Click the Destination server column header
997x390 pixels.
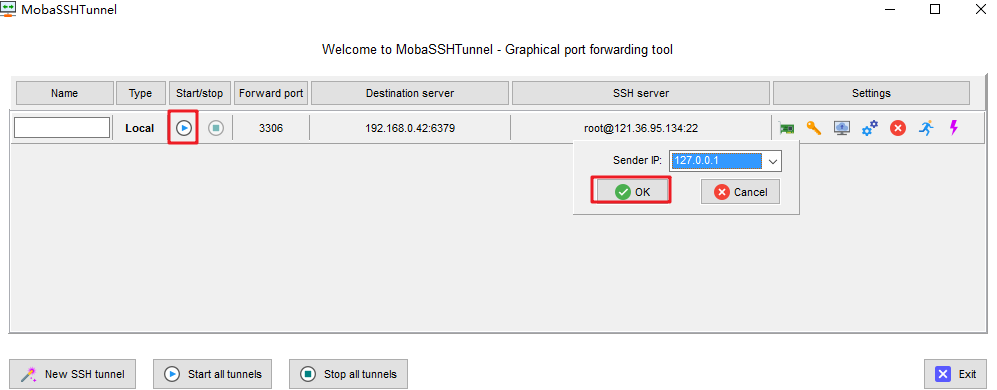pos(410,93)
